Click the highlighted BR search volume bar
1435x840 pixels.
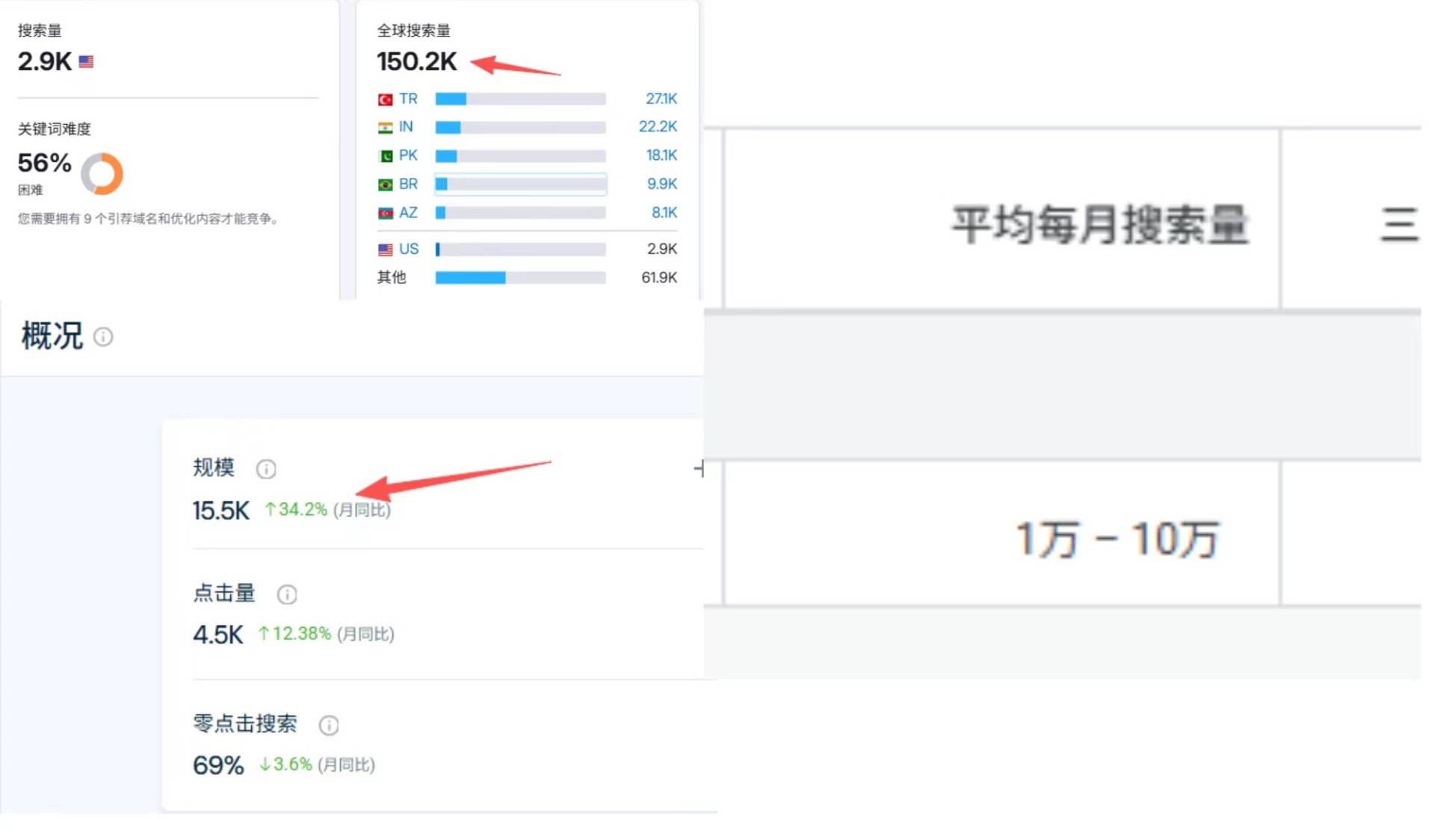tap(520, 184)
